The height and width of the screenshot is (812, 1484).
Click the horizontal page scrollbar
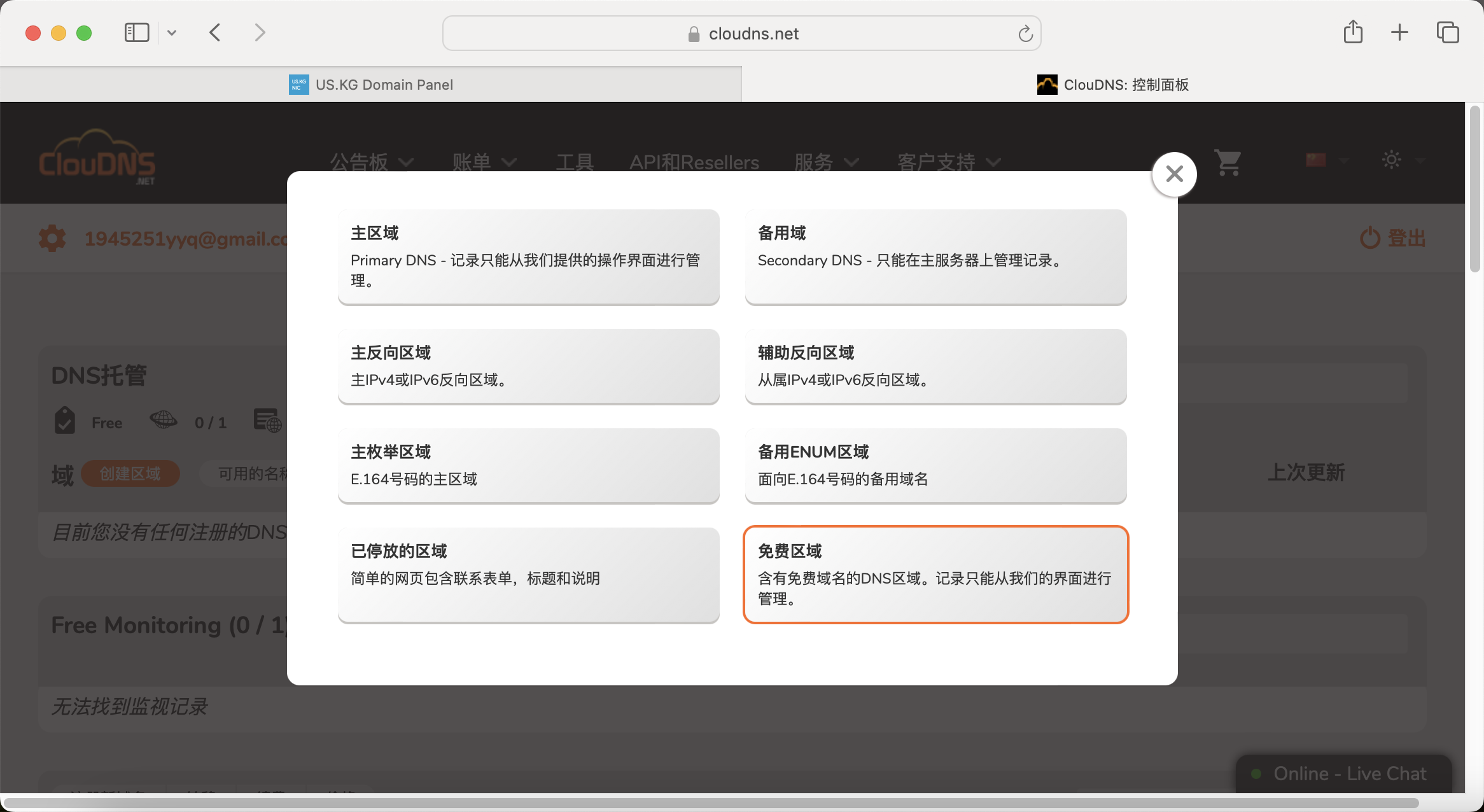coord(711,803)
